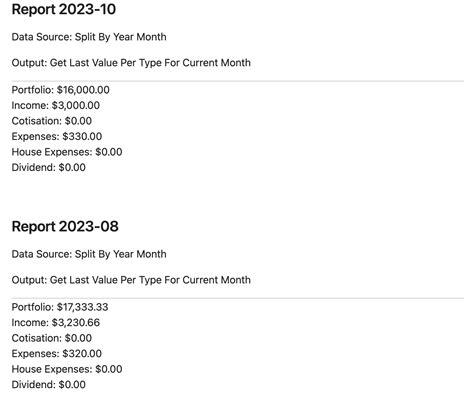The width and height of the screenshot is (474, 393).
Task: Click the Report 2023-08 heading
Action: (x=65, y=227)
